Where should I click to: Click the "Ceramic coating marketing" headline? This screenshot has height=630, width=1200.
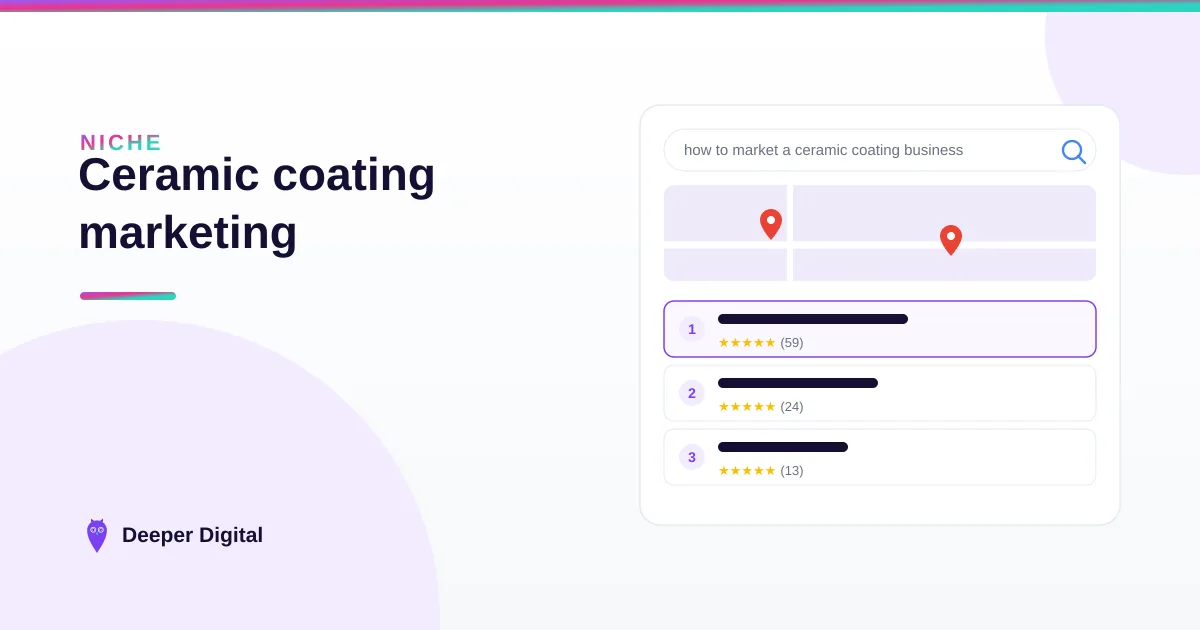(x=257, y=203)
